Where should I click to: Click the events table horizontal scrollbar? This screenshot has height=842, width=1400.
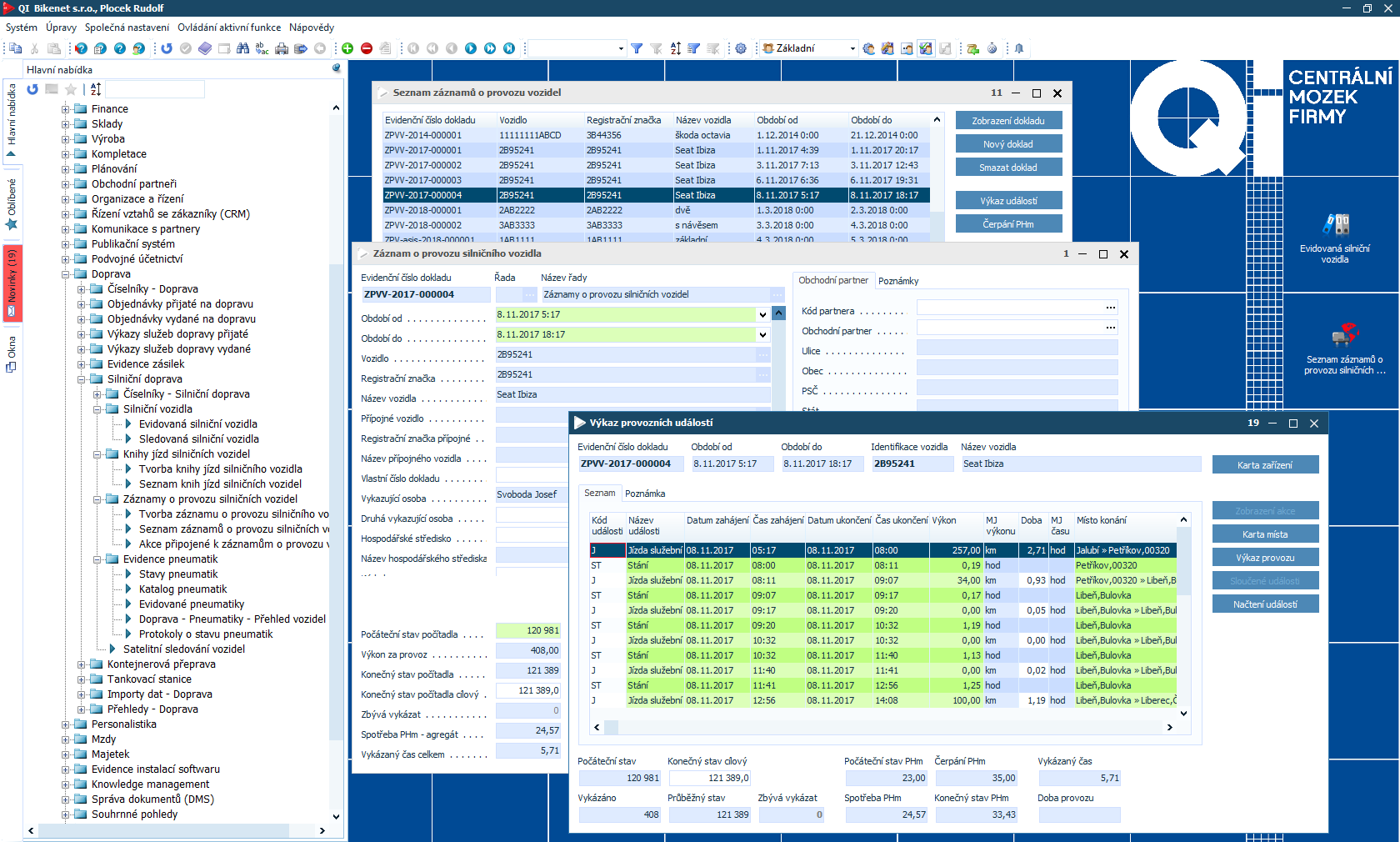click(883, 727)
